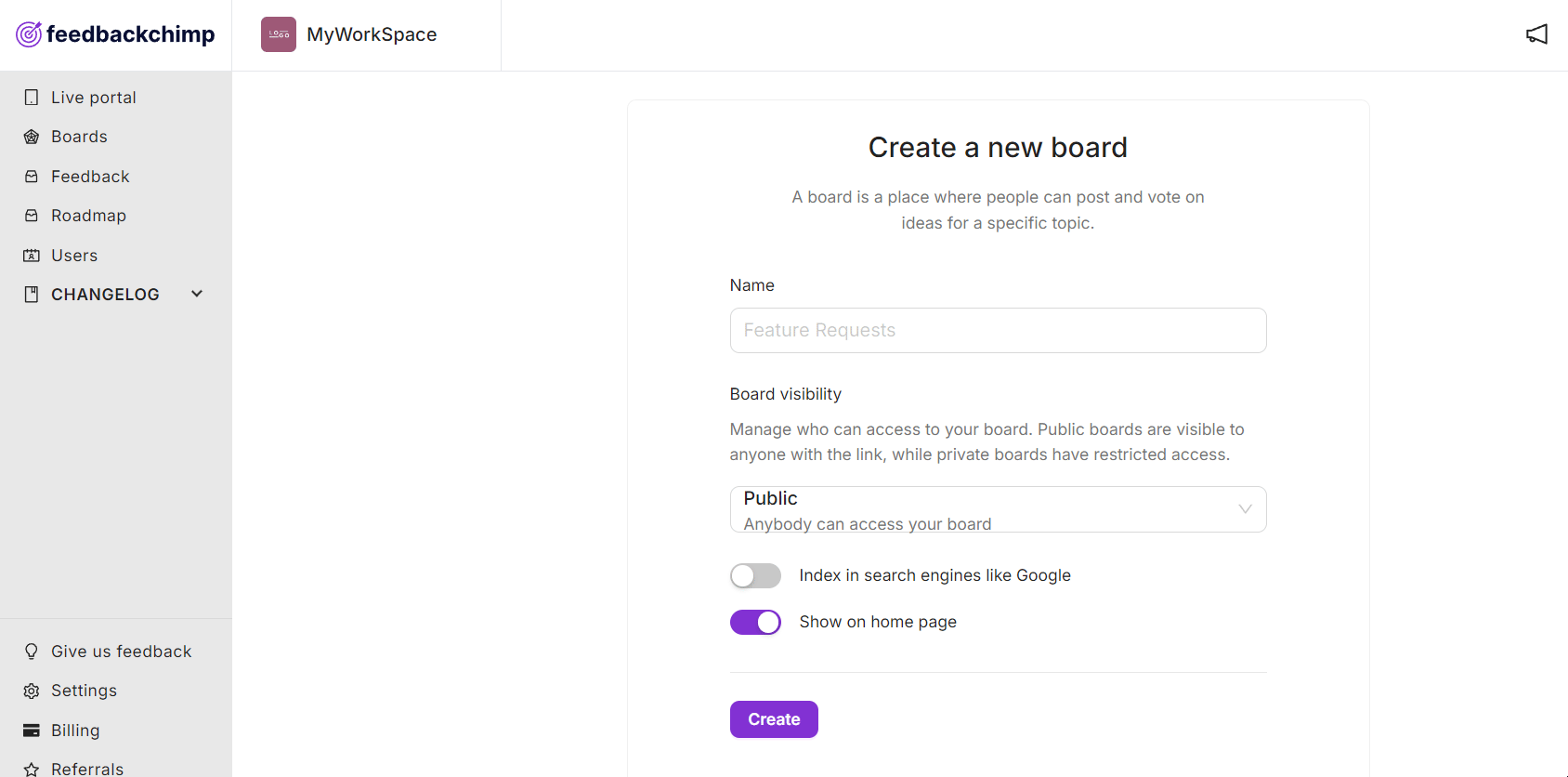Click the Create button
The height and width of the screenshot is (777, 1568).
pos(774,719)
